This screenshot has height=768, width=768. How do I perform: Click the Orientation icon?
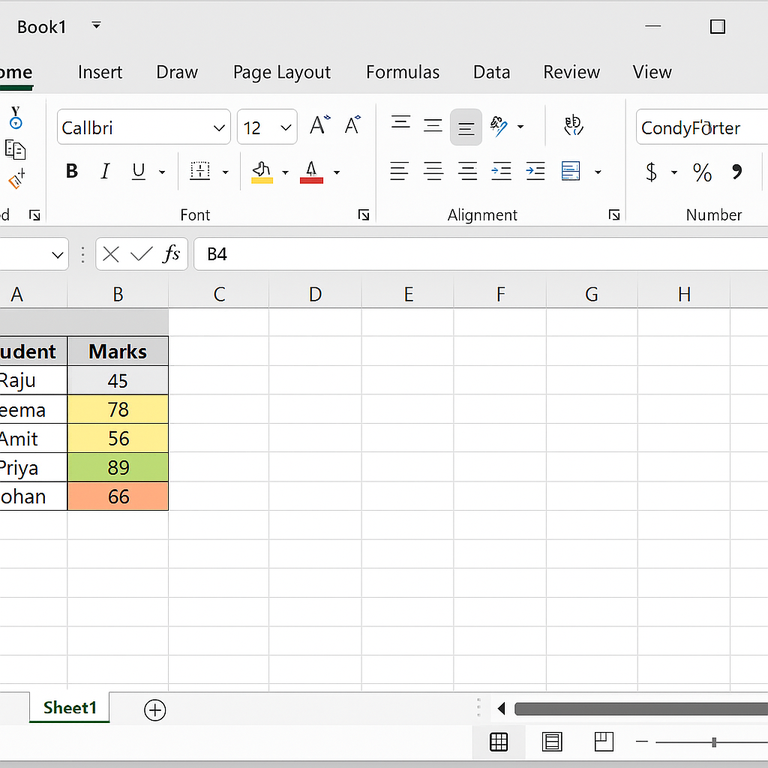coord(499,126)
